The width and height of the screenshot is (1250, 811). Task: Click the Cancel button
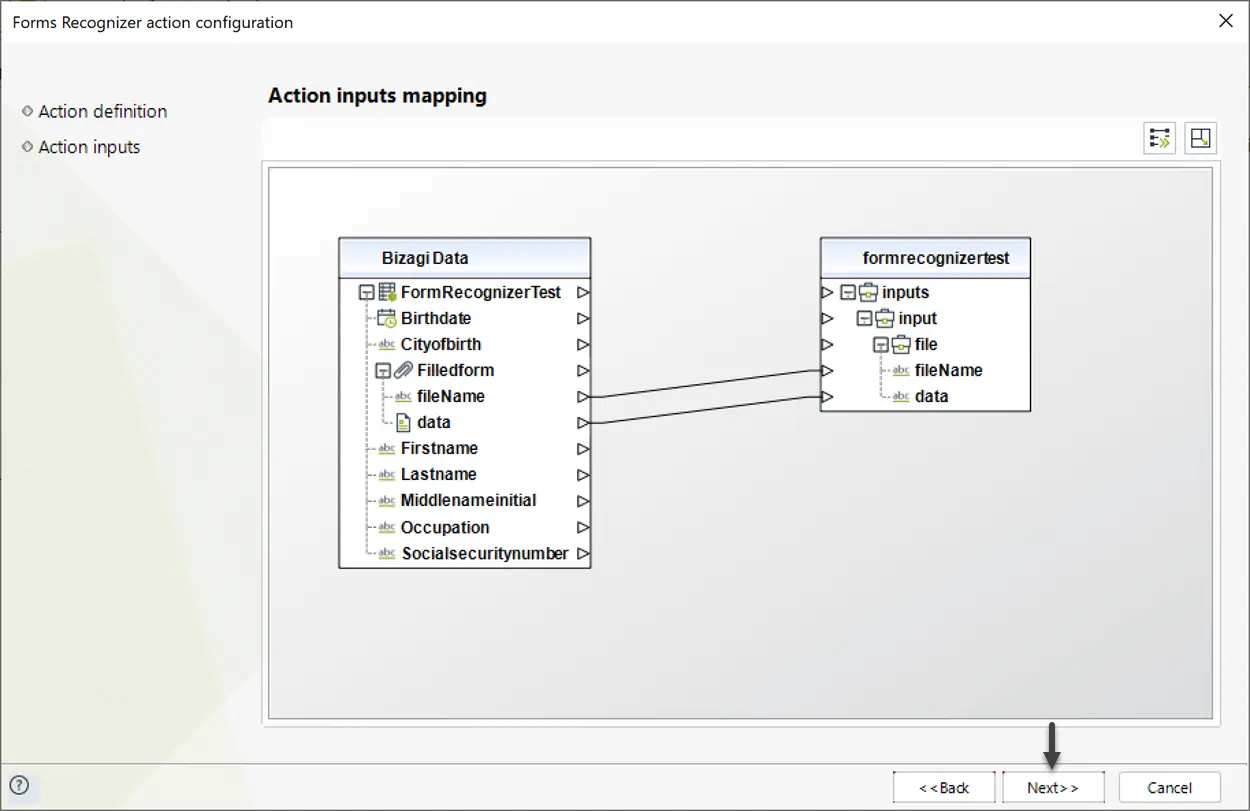pyautogui.click(x=1169, y=787)
